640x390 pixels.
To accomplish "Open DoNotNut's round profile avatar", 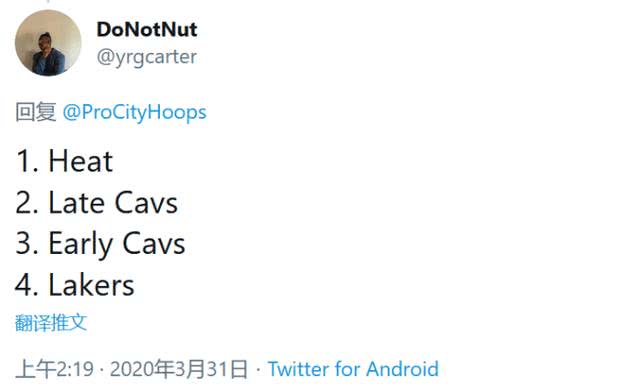I will click(x=48, y=43).
